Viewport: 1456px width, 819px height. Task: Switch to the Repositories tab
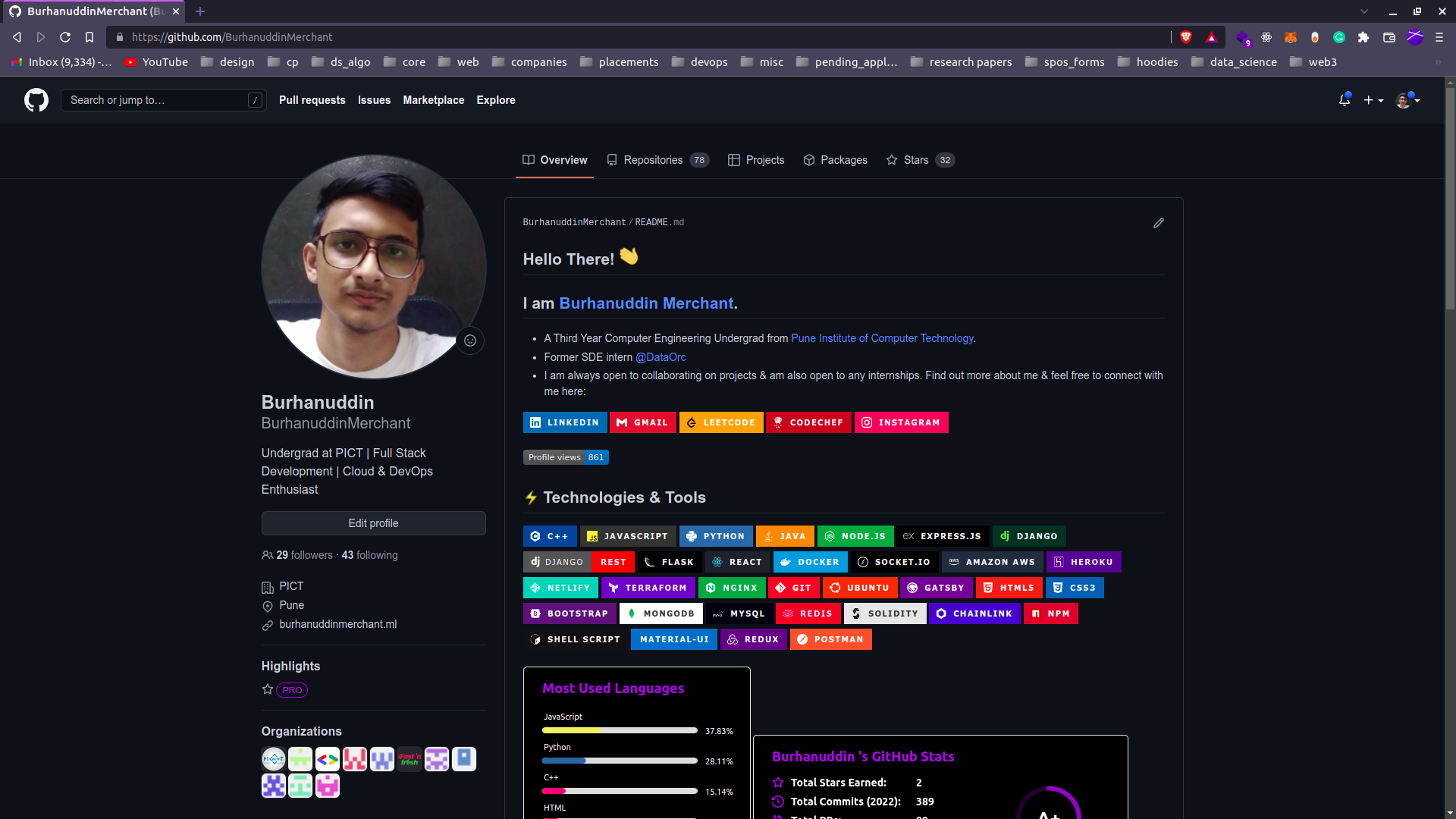coord(654,160)
